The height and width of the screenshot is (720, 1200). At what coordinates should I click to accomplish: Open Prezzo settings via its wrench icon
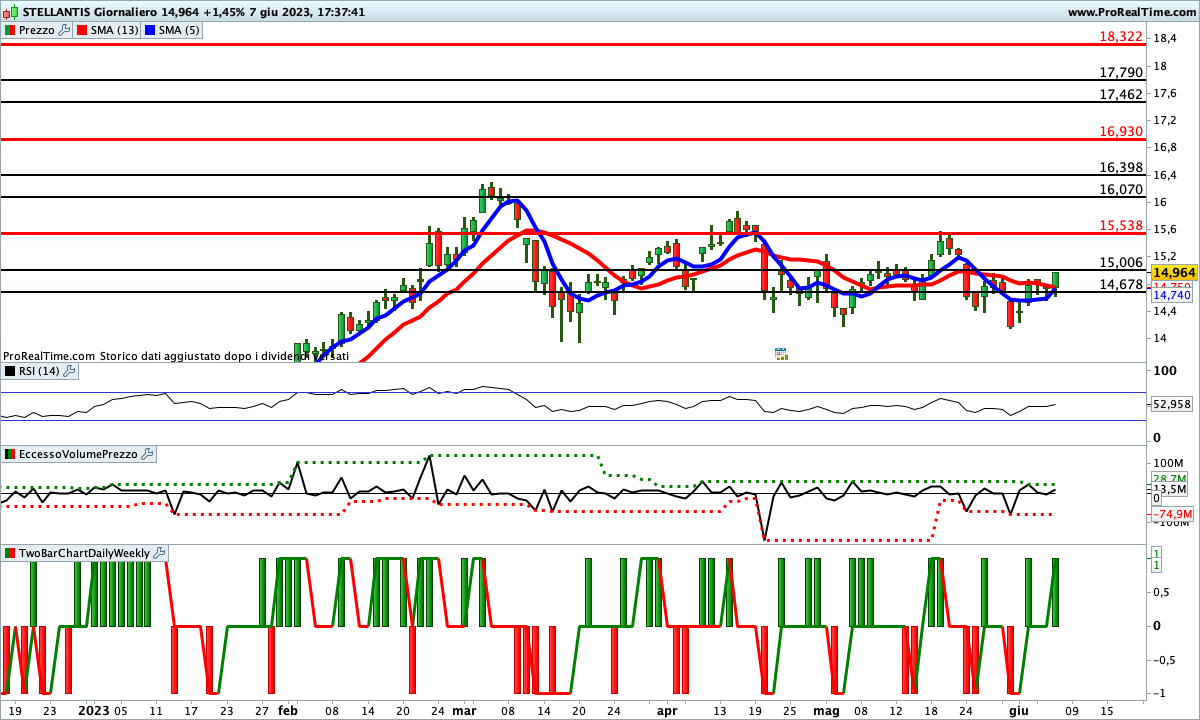[x=65, y=30]
